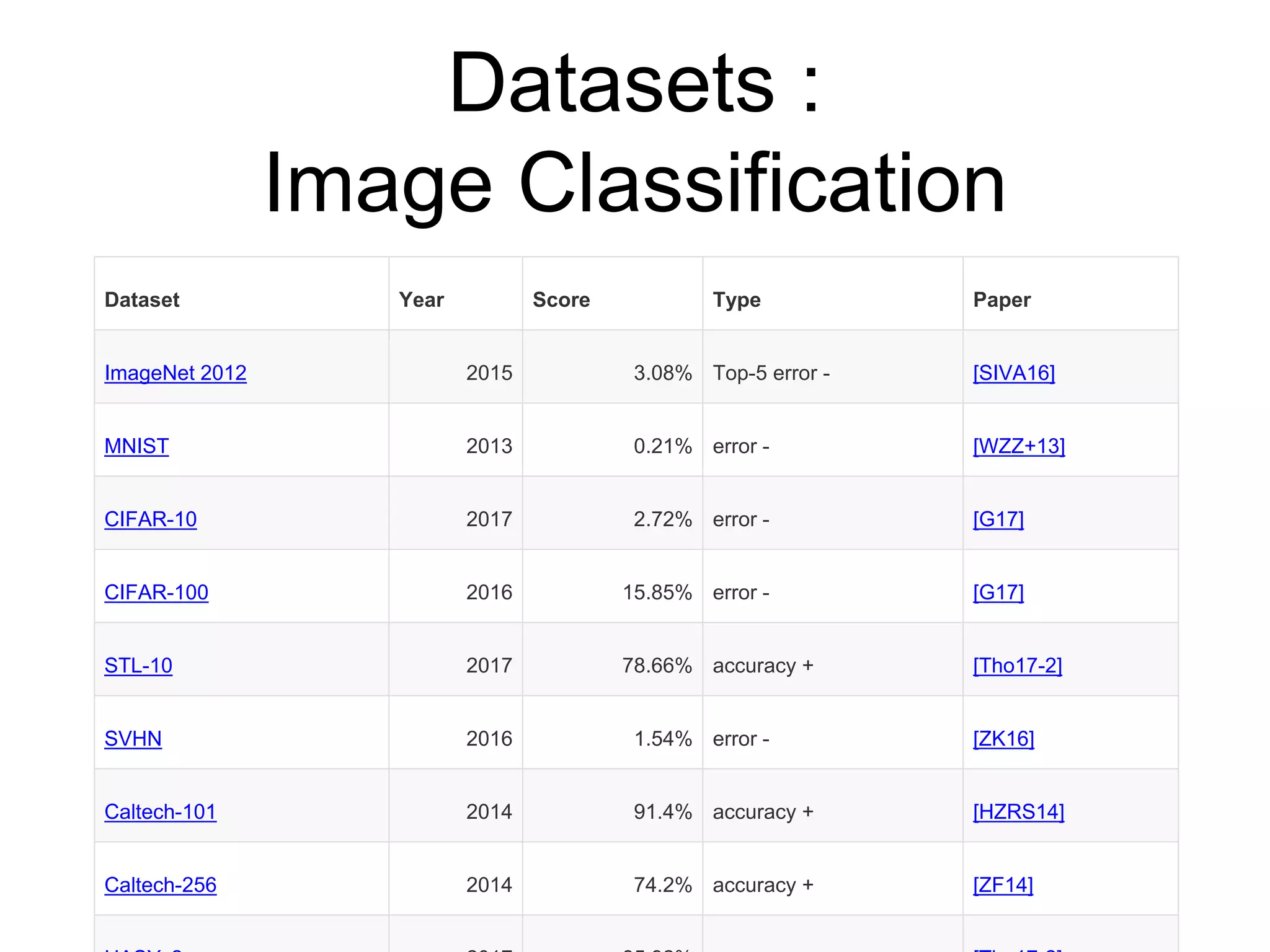Select year 2013 in MNIST row

click(489, 446)
